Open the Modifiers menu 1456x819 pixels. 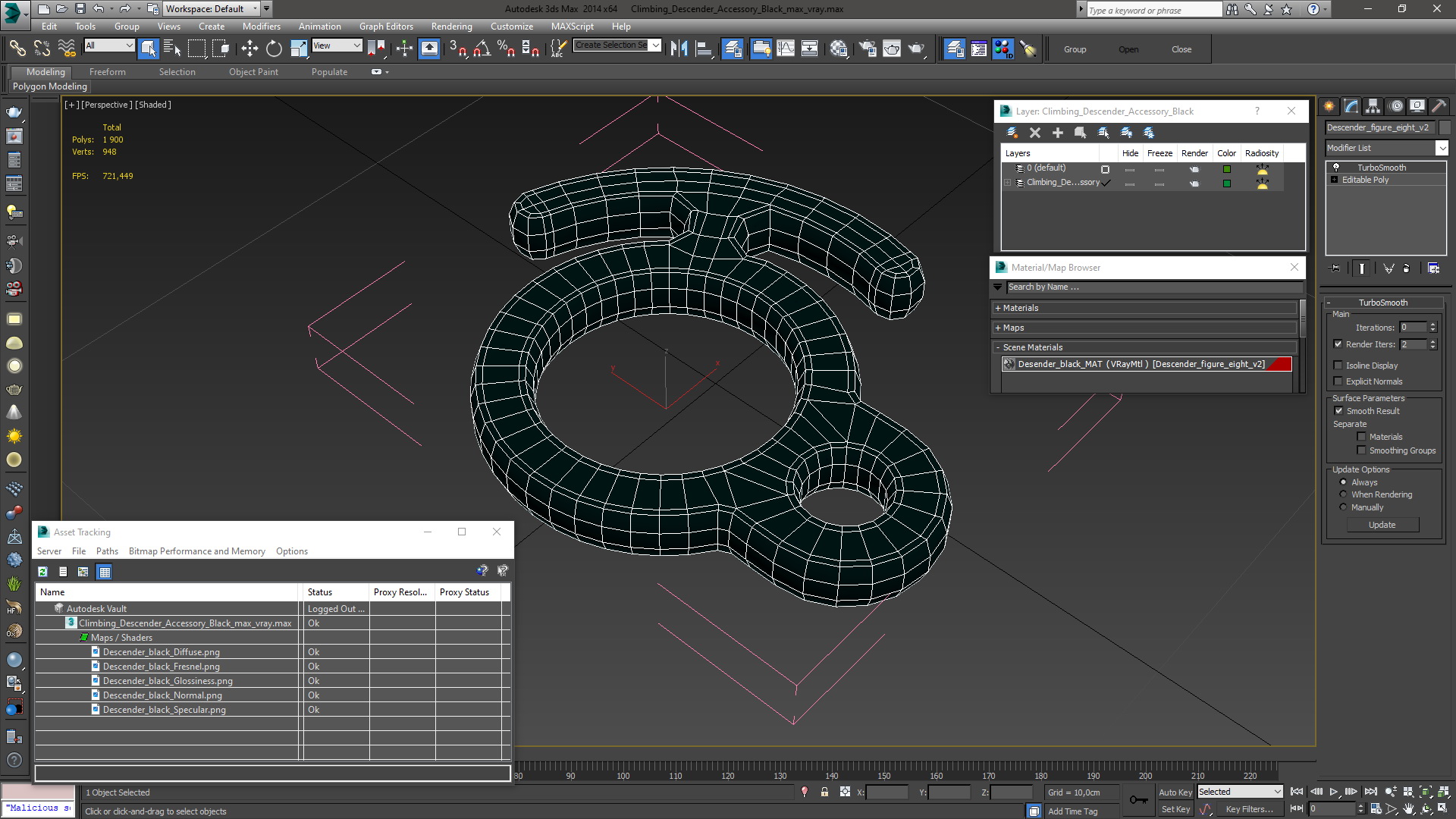click(261, 26)
